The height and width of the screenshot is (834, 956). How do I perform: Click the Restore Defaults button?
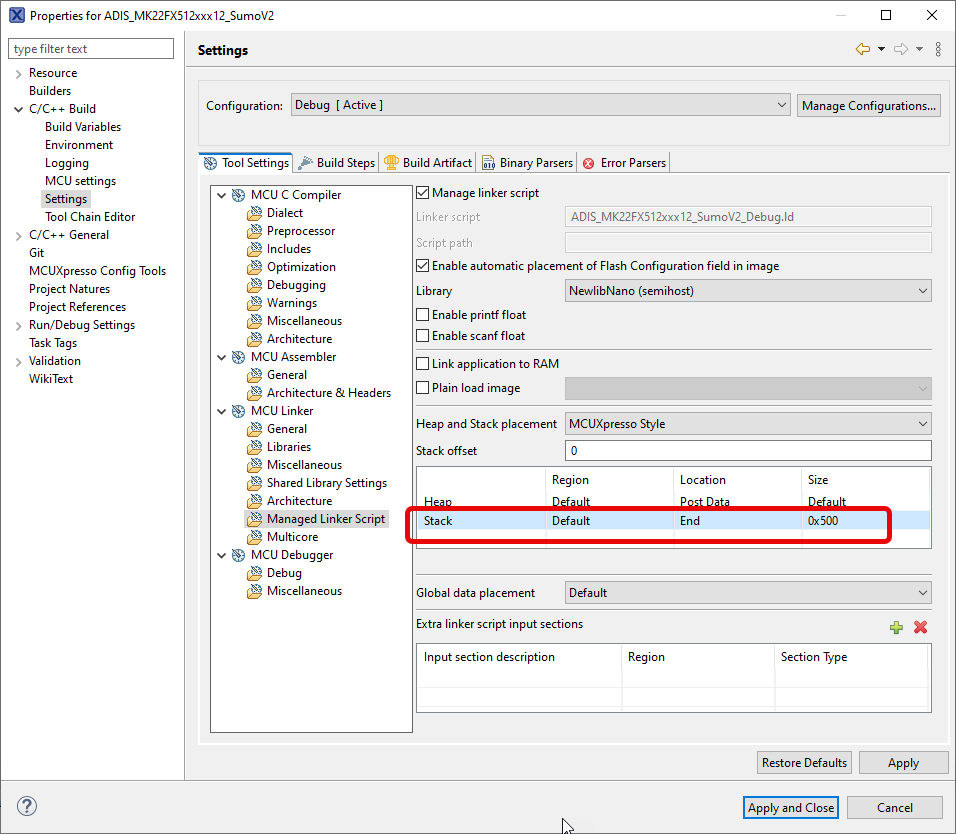(804, 762)
